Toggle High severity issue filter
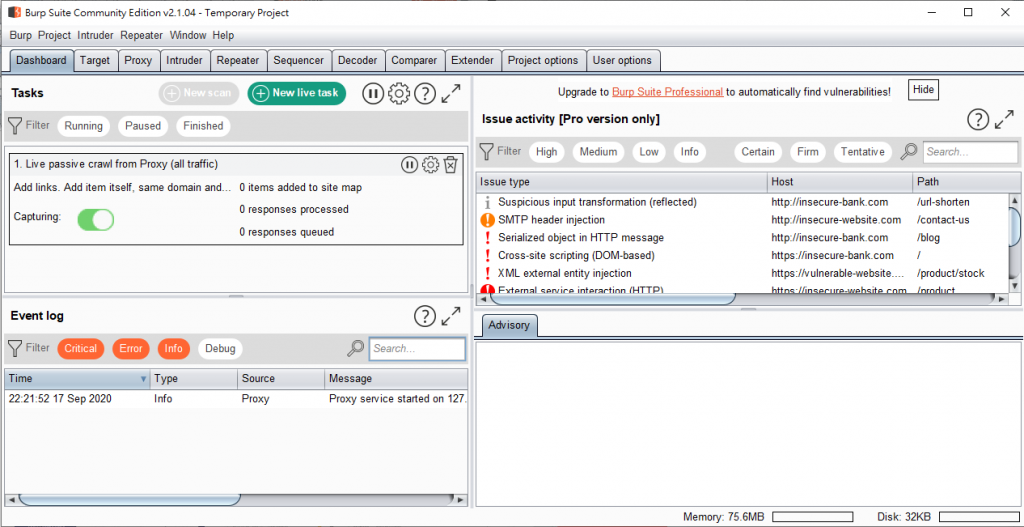 point(547,152)
